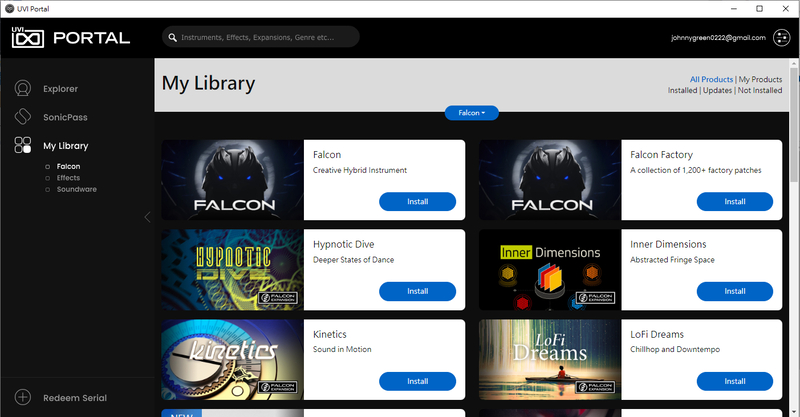
Task: Click the search magnifier icon
Action: [172, 37]
